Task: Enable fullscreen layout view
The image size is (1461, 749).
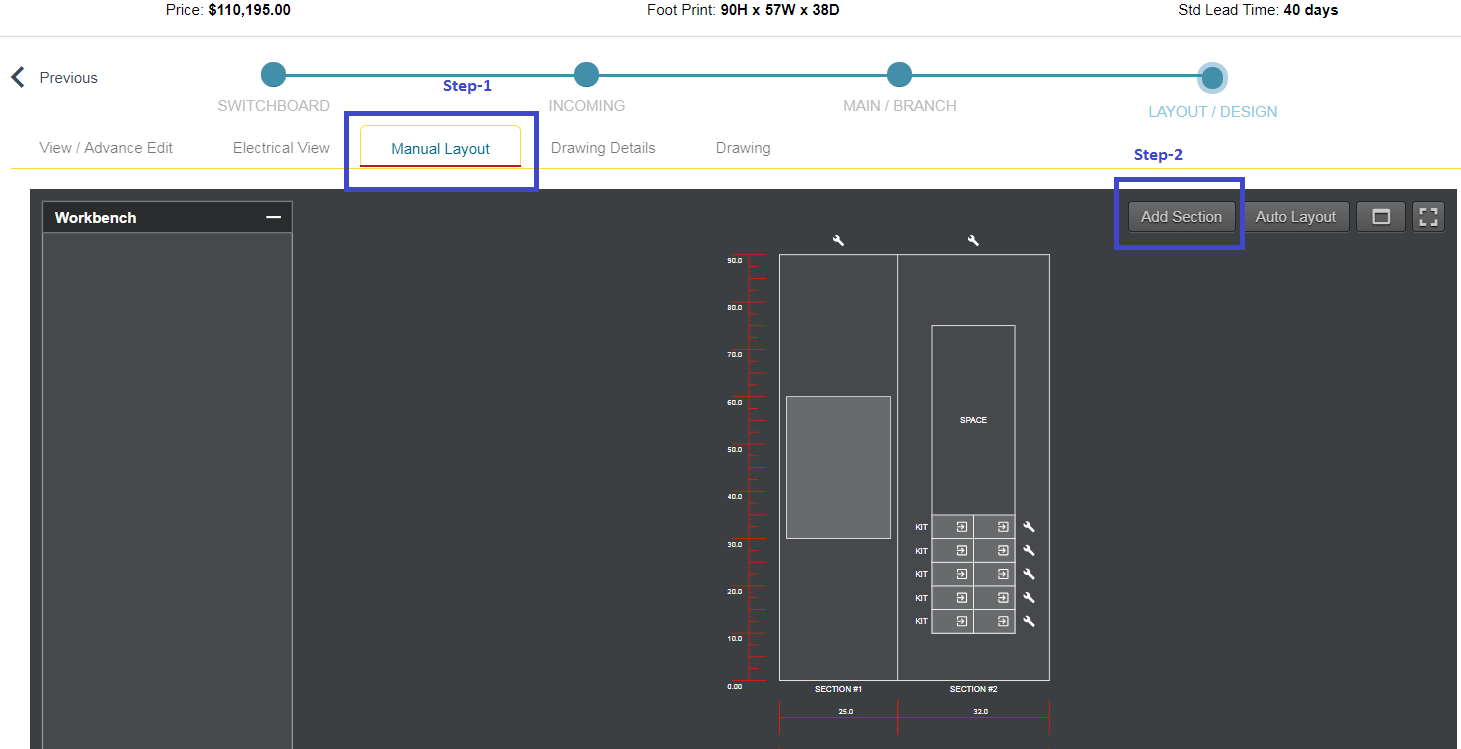Action: point(1428,216)
